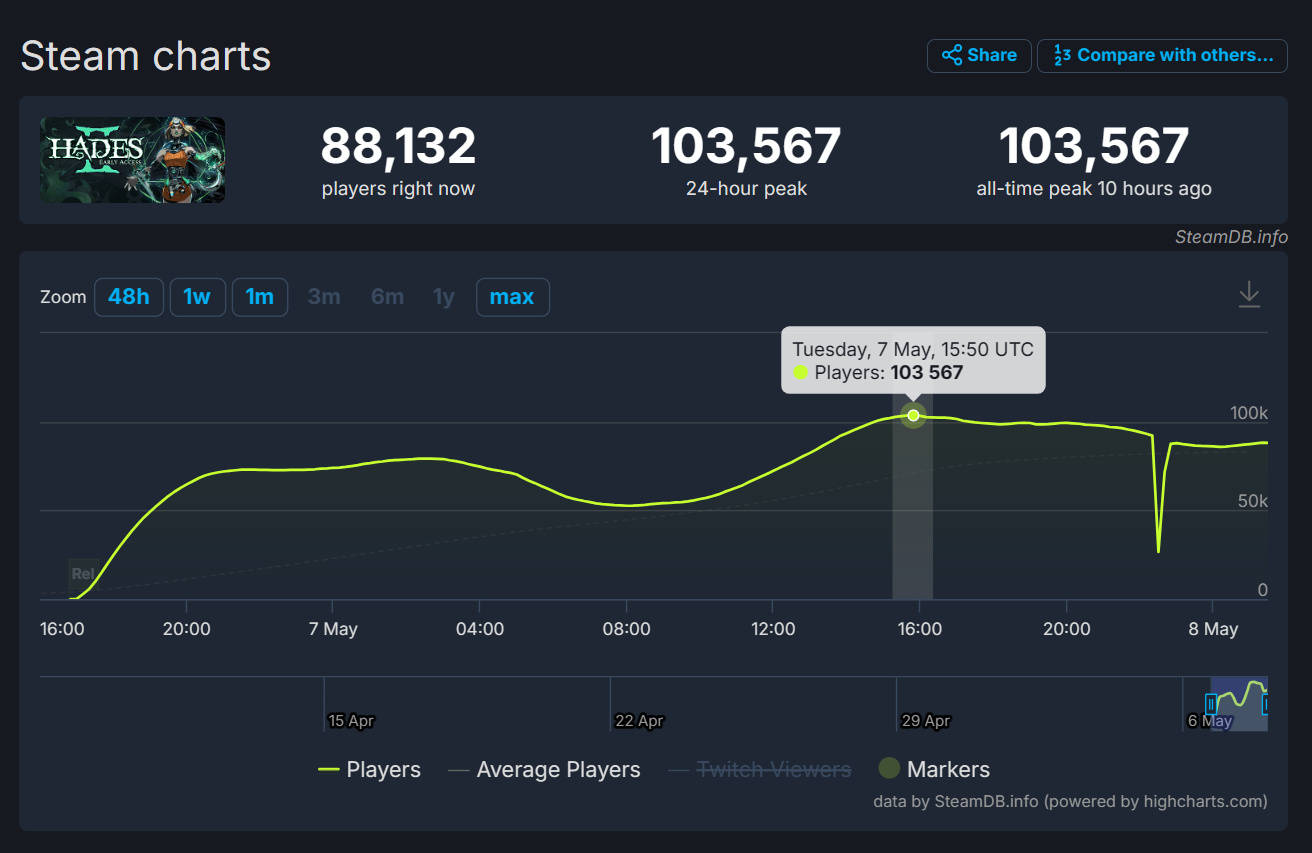Viewport: 1312px width, 853px height.
Task: Click the Rel release marker on chart
Action: [83, 575]
